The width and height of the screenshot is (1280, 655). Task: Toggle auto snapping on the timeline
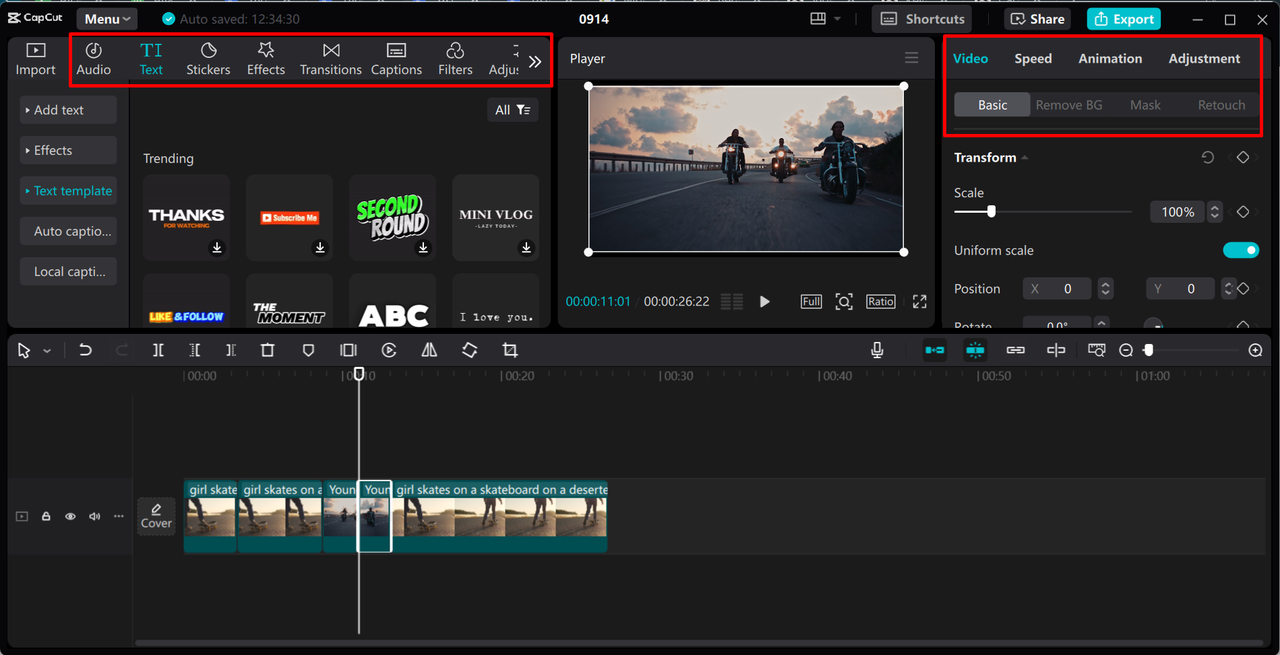click(975, 350)
